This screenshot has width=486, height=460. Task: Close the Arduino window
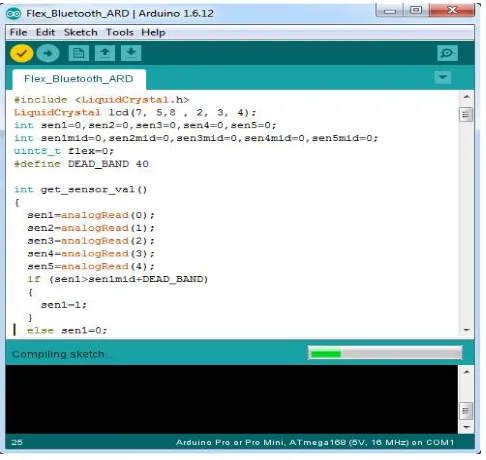tap(452, 10)
